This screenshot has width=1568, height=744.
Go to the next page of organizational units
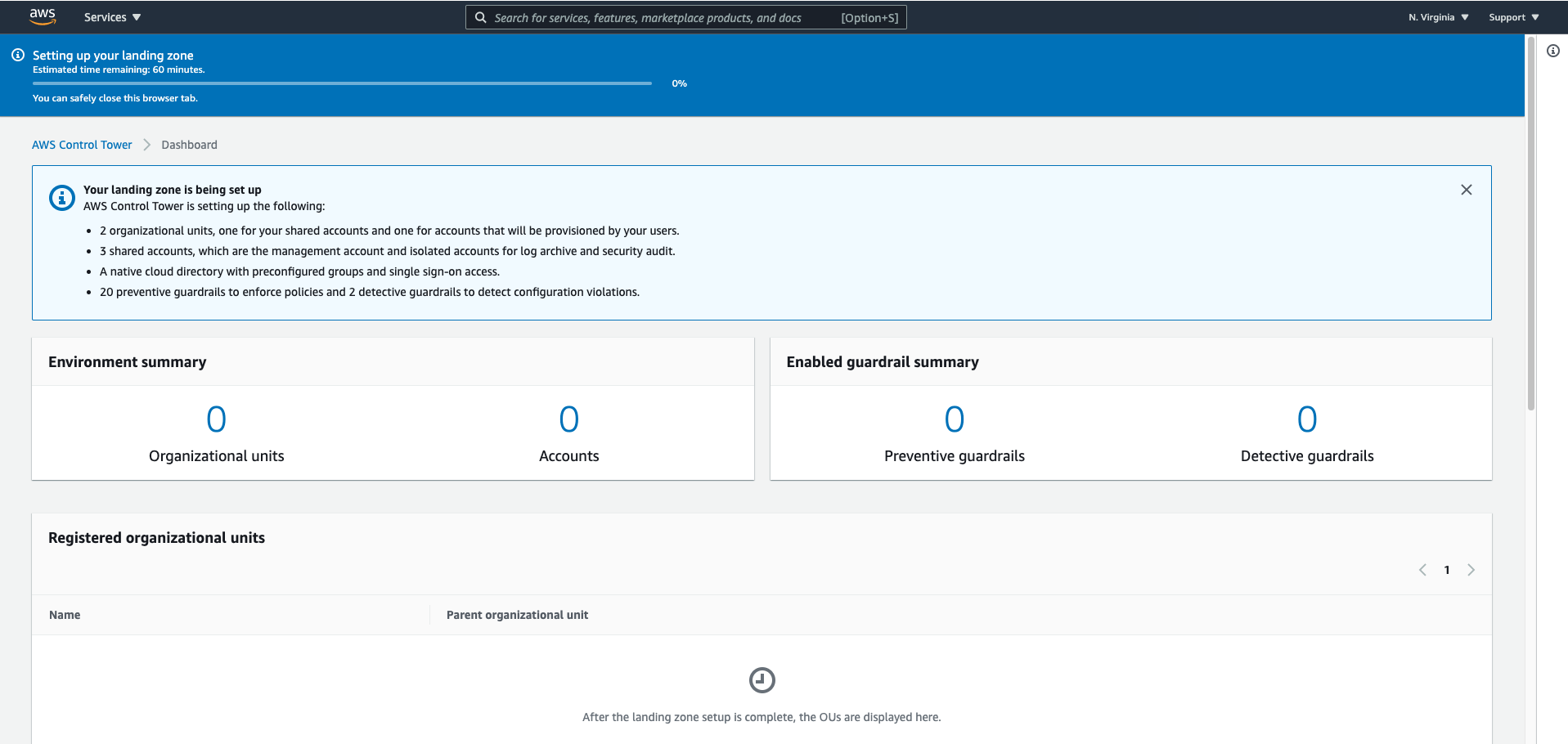pyautogui.click(x=1471, y=570)
